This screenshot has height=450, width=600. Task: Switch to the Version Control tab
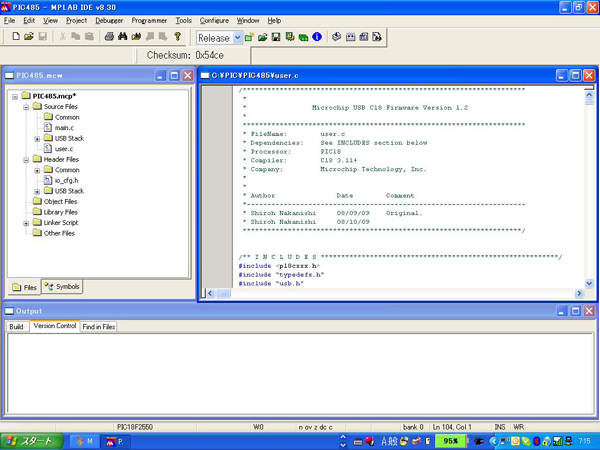[55, 326]
